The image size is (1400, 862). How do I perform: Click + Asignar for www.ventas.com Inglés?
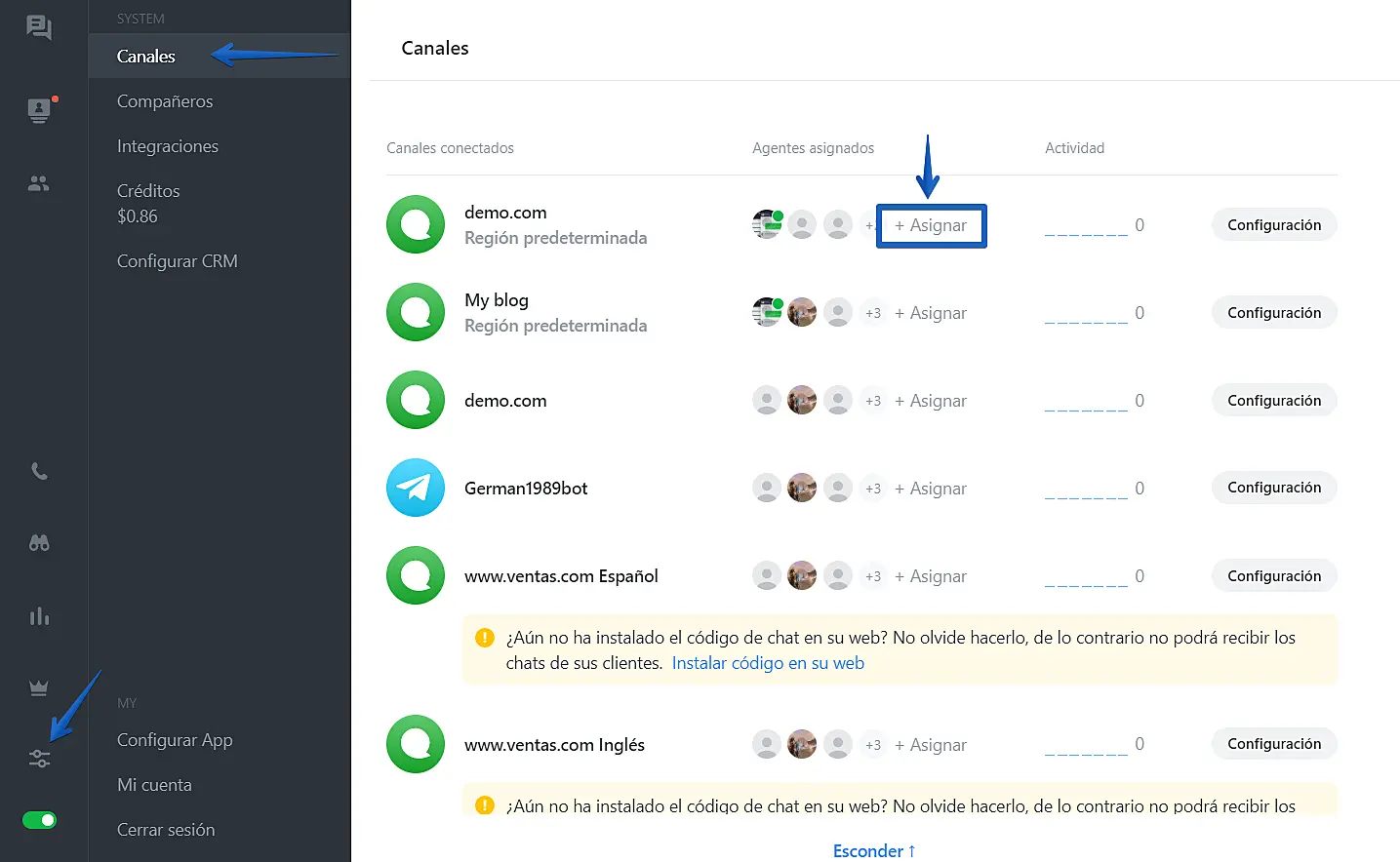pyautogui.click(x=931, y=745)
